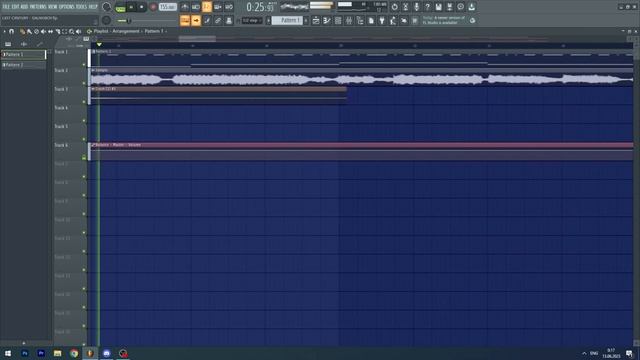The image size is (640, 360).
Task: Toggle the metronome icon
Action: pyautogui.click(x=185, y=7)
